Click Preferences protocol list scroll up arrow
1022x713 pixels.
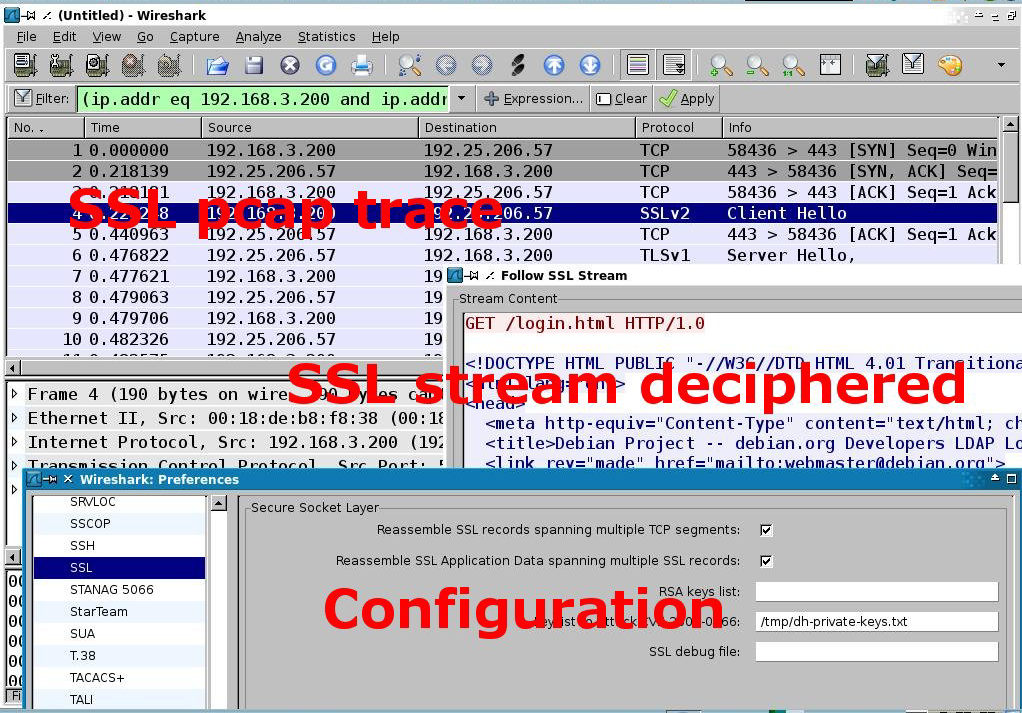tap(219, 502)
